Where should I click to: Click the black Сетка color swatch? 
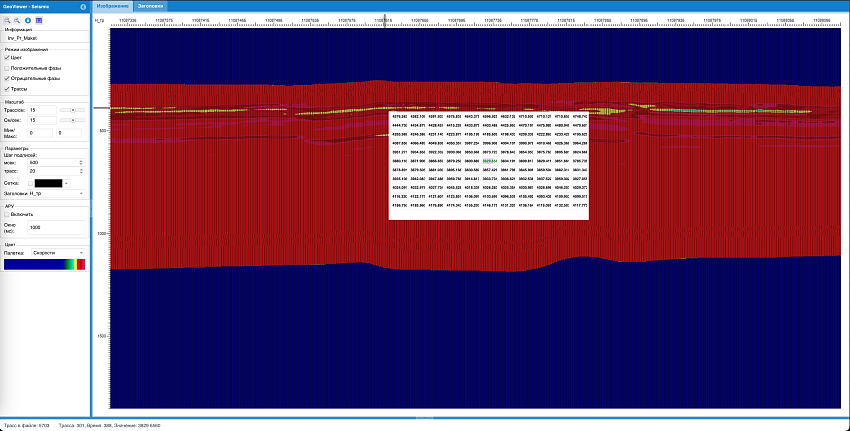[47, 183]
